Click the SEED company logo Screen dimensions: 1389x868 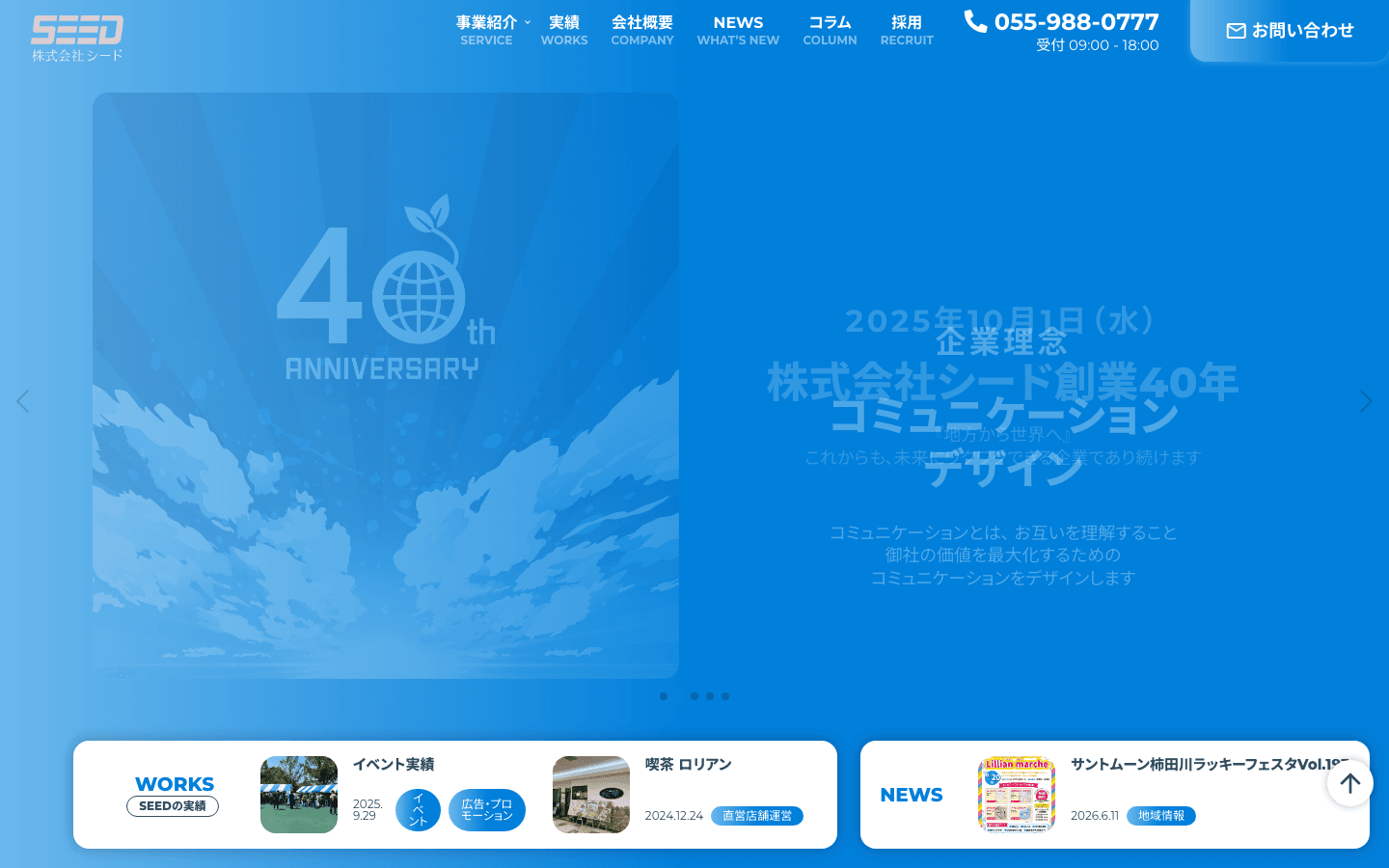[77, 39]
